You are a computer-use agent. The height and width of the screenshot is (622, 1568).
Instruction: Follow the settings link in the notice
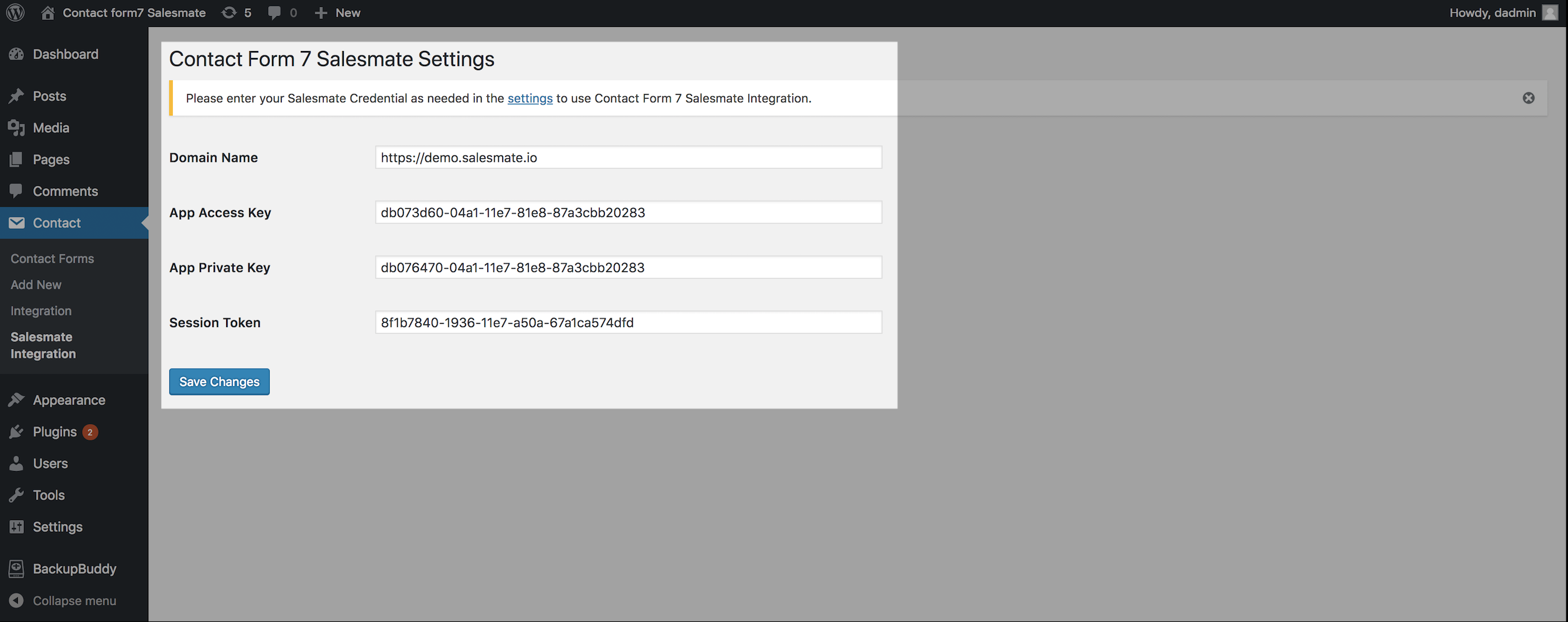click(530, 98)
